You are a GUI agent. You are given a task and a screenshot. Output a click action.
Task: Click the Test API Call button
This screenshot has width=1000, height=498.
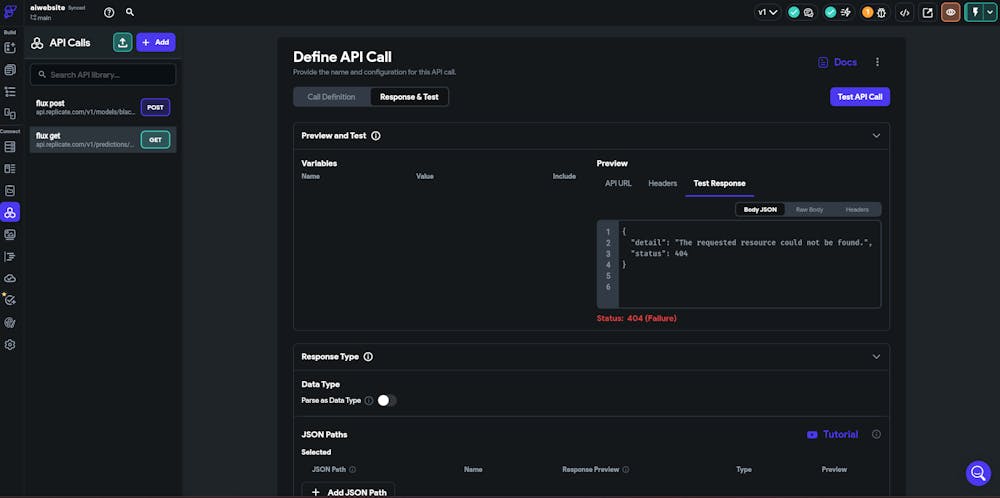tap(860, 97)
